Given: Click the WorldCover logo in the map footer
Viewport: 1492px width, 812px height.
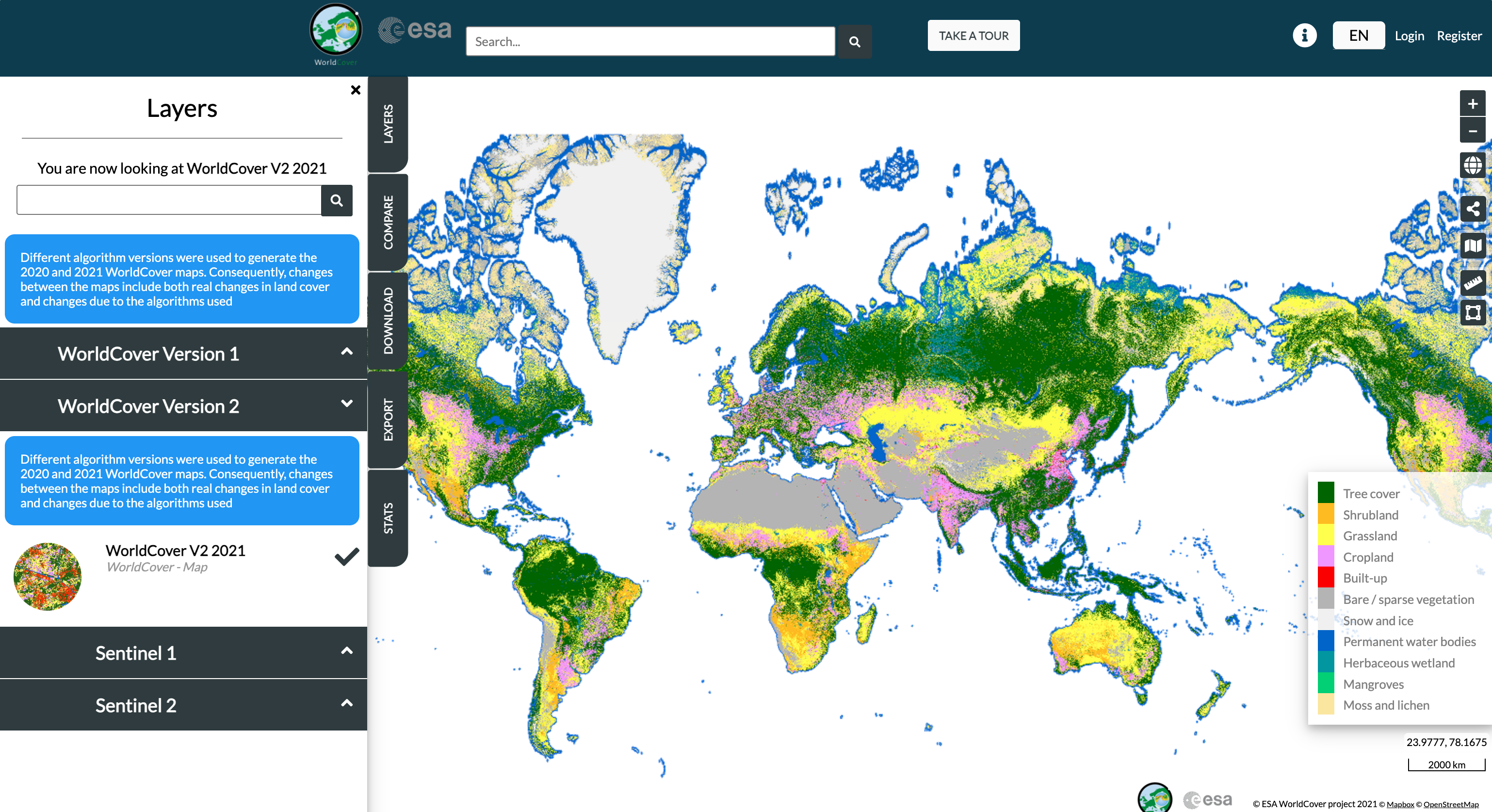Looking at the screenshot, I should coord(1154,797).
